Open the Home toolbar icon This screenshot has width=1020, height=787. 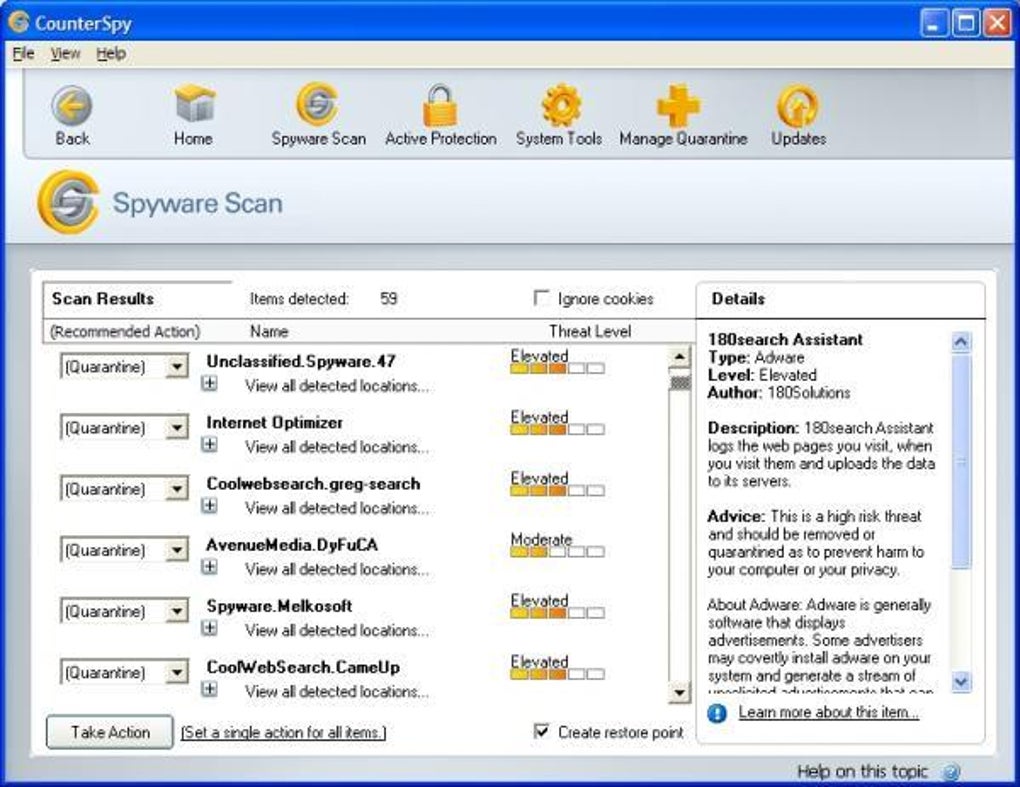[194, 104]
